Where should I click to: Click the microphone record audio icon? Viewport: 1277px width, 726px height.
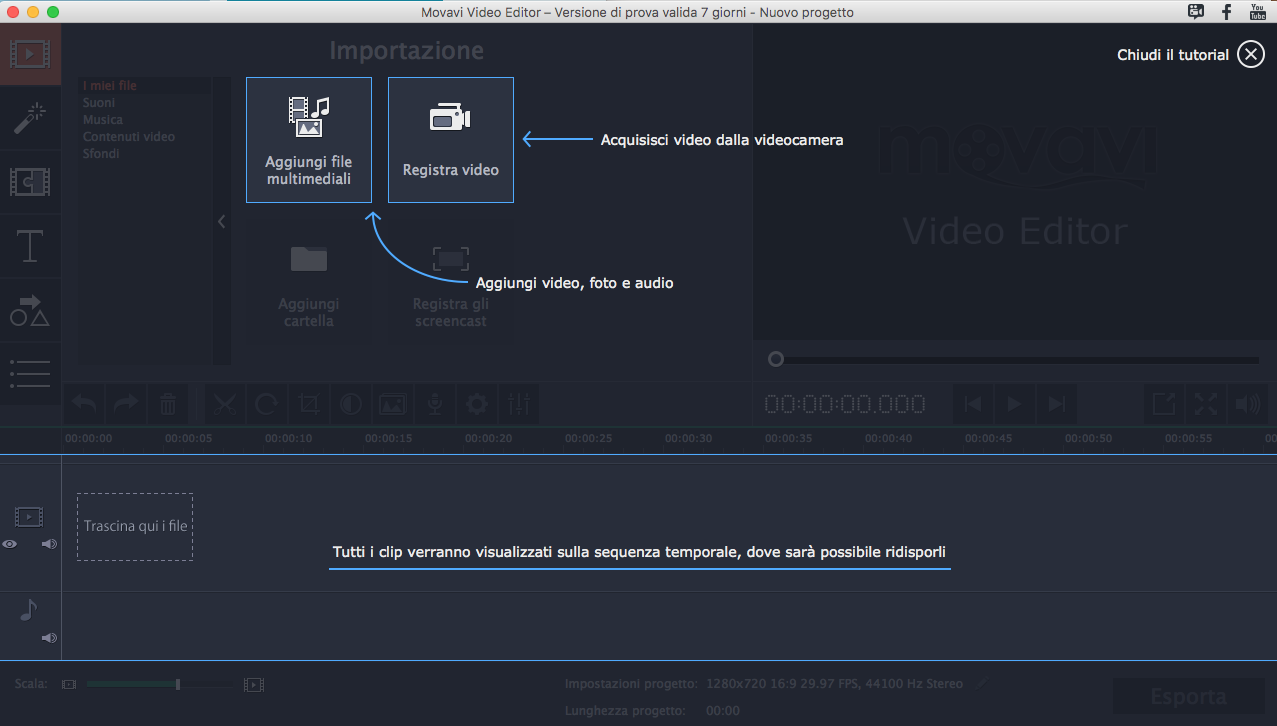tap(435, 404)
